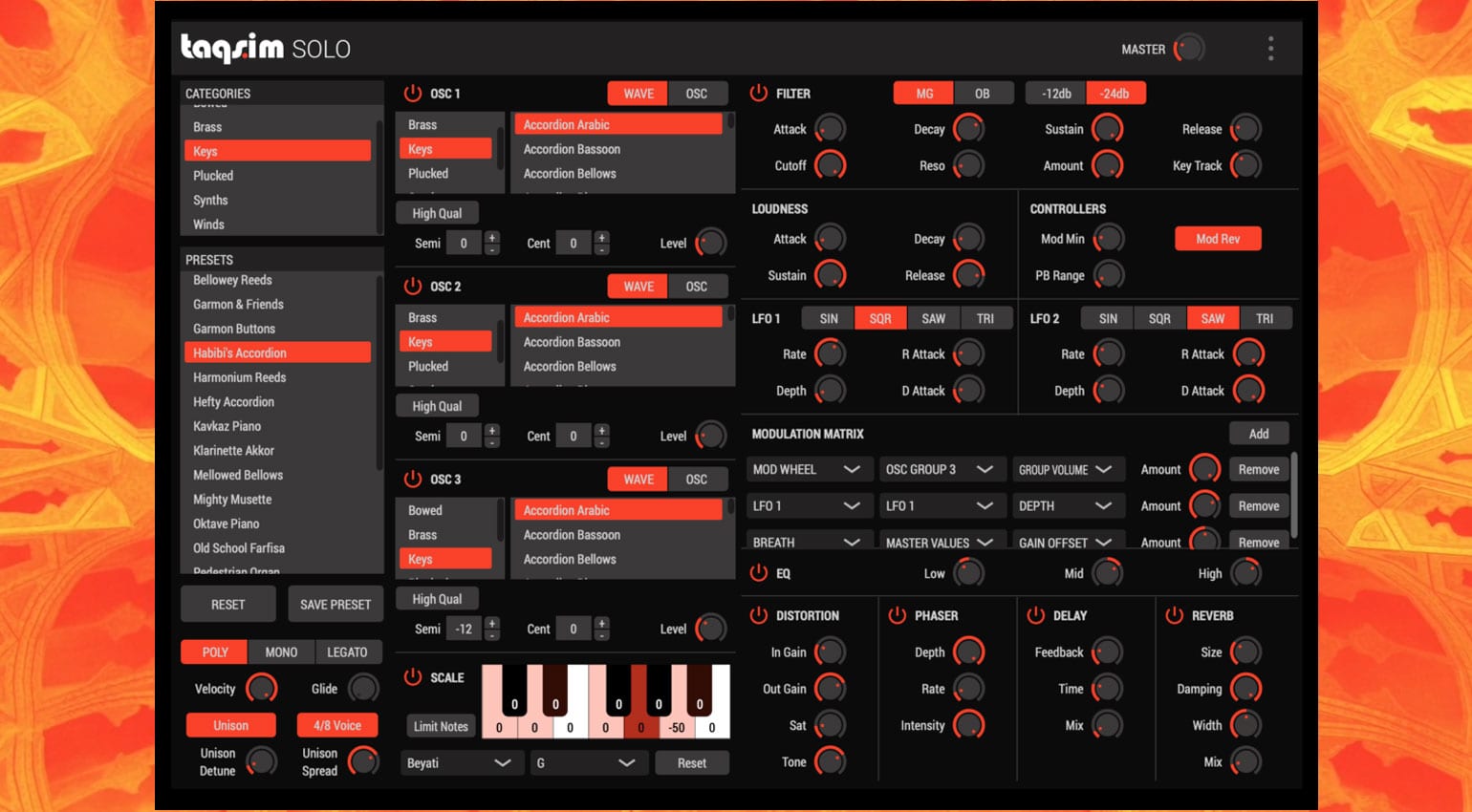Load the Kavkaz Piano preset

pos(227,426)
